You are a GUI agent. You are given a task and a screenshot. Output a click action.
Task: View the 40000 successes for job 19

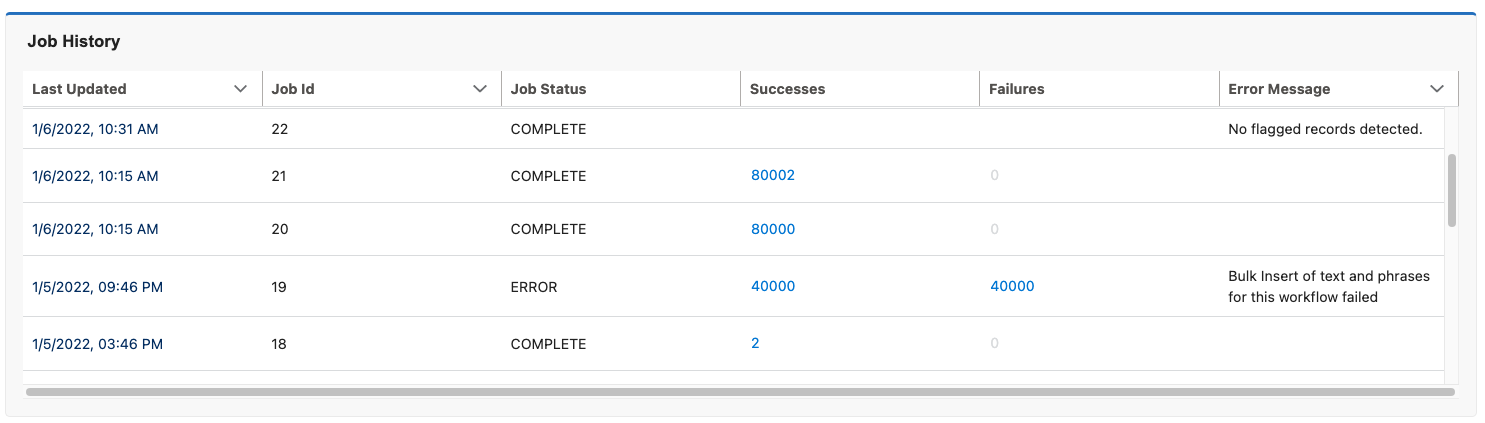click(772, 286)
